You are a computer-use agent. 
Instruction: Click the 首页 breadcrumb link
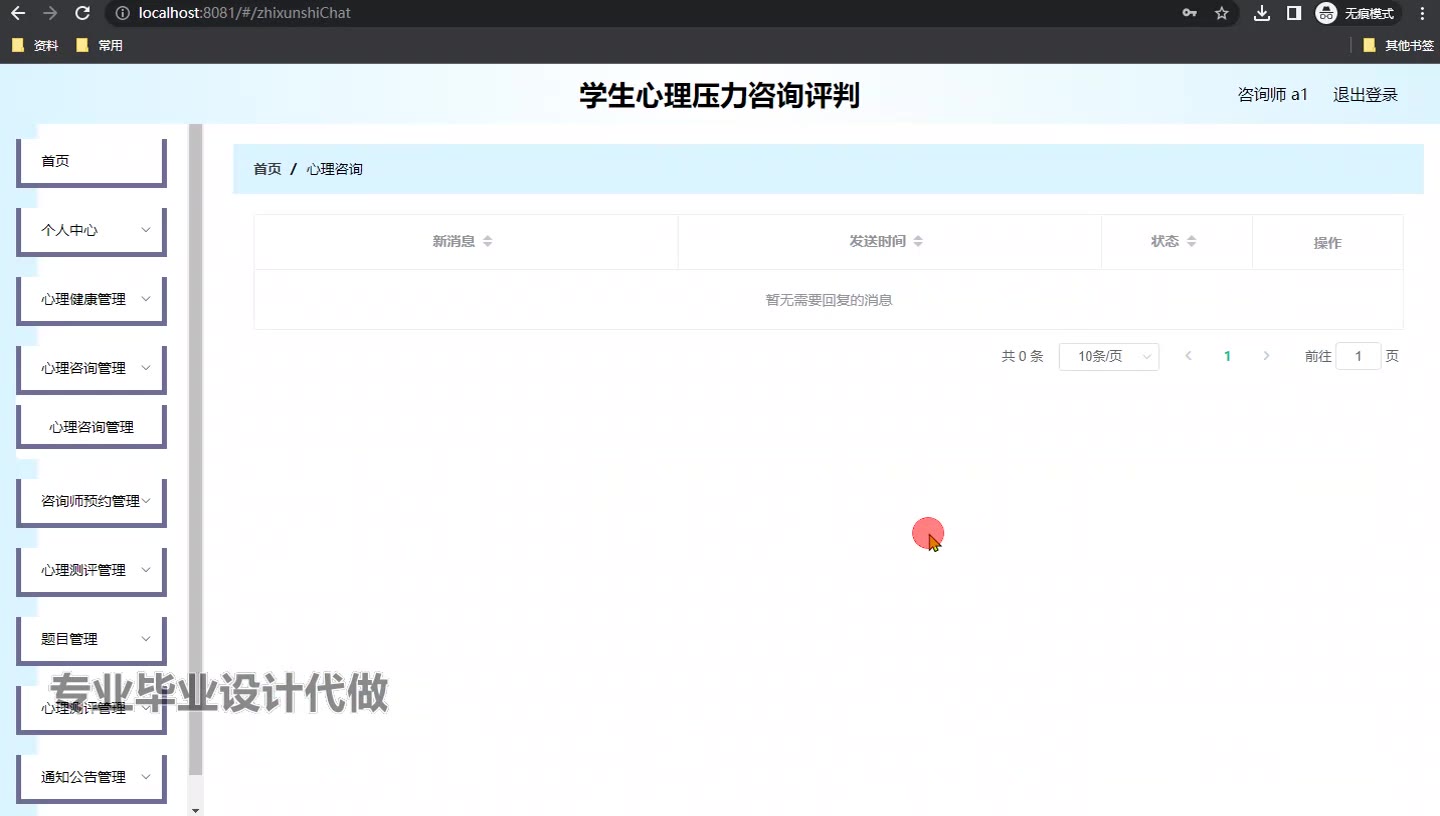pos(267,169)
